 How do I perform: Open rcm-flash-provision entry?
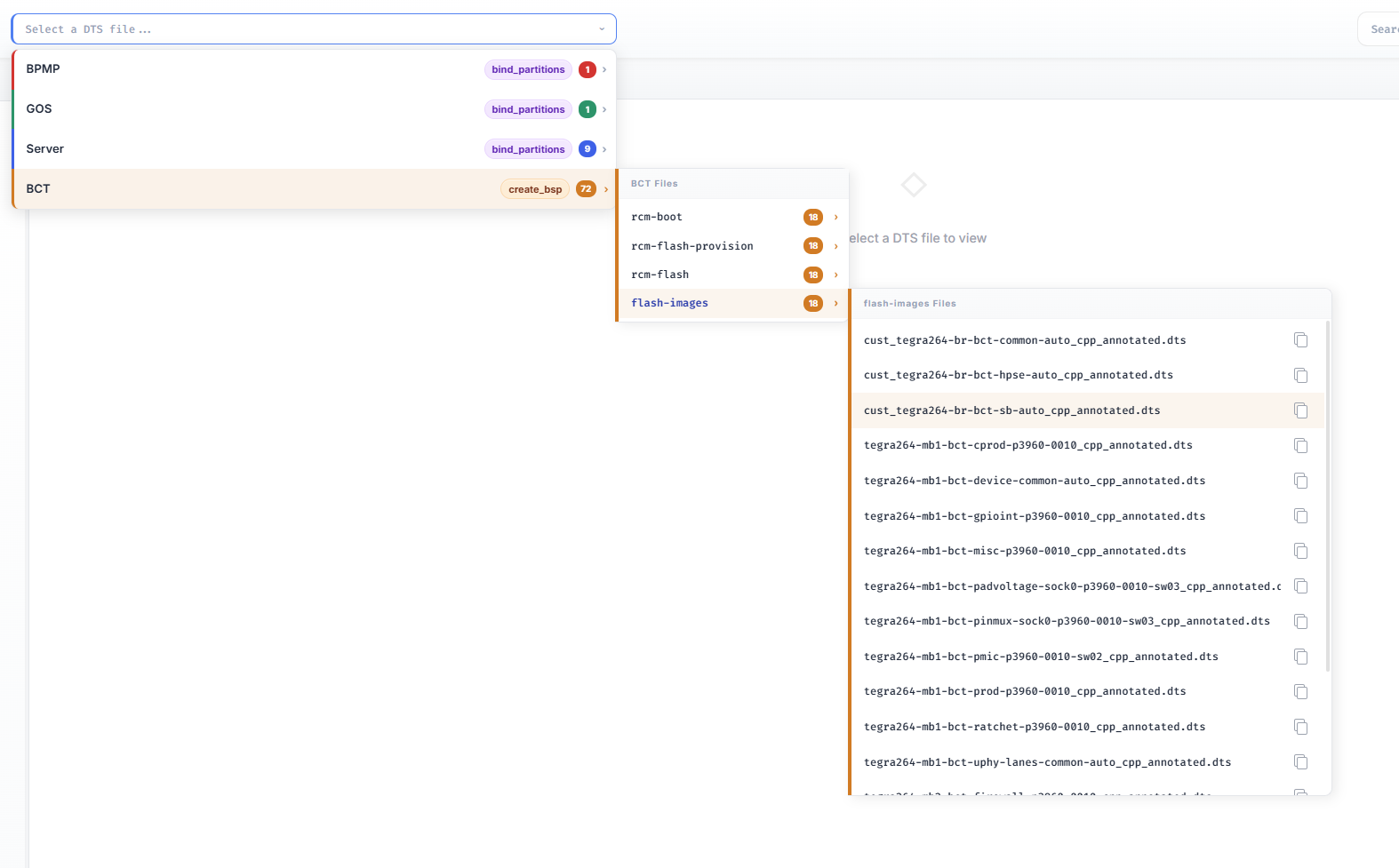[x=733, y=246]
